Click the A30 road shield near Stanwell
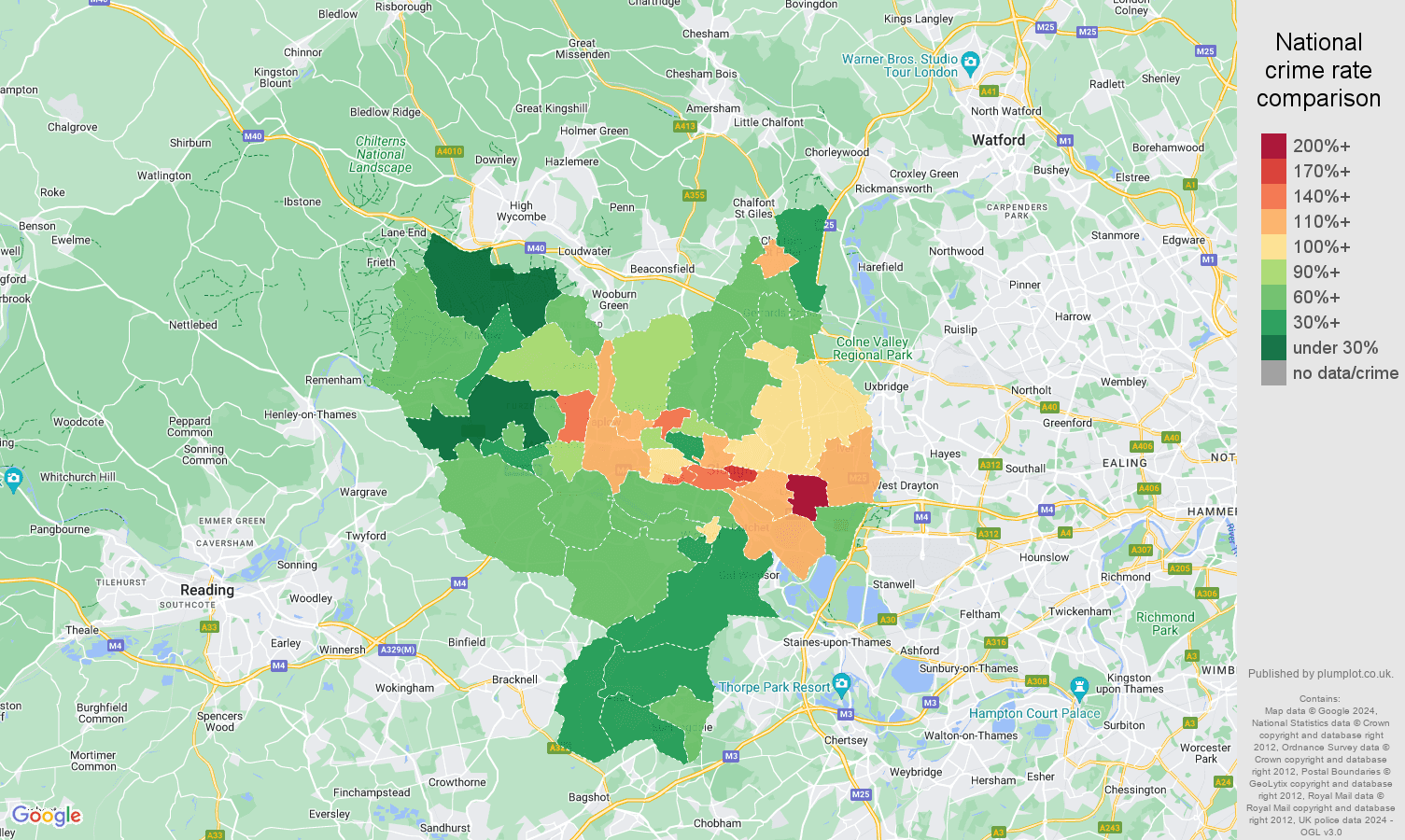The height and width of the screenshot is (840, 1405). [888, 620]
